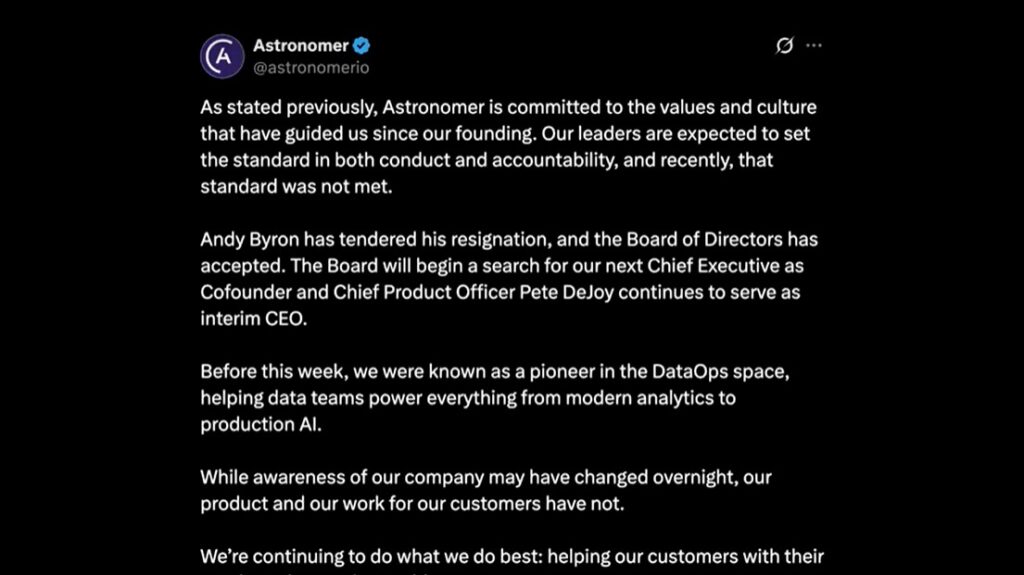This screenshot has width=1024, height=575.
Task: Click the blue verified checkmark badge
Action: (x=363, y=46)
